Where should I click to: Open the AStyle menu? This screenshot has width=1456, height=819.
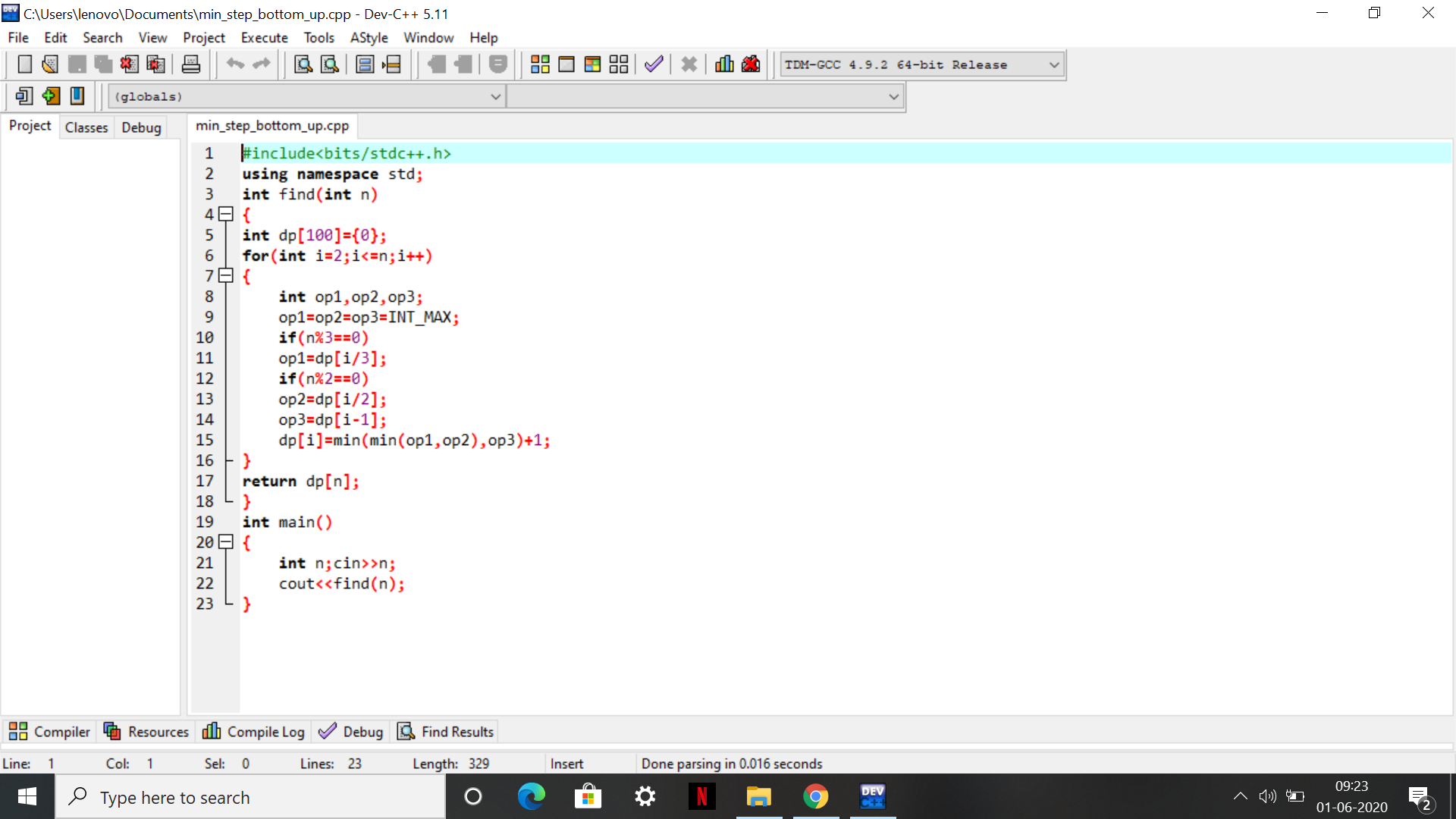pyautogui.click(x=369, y=38)
